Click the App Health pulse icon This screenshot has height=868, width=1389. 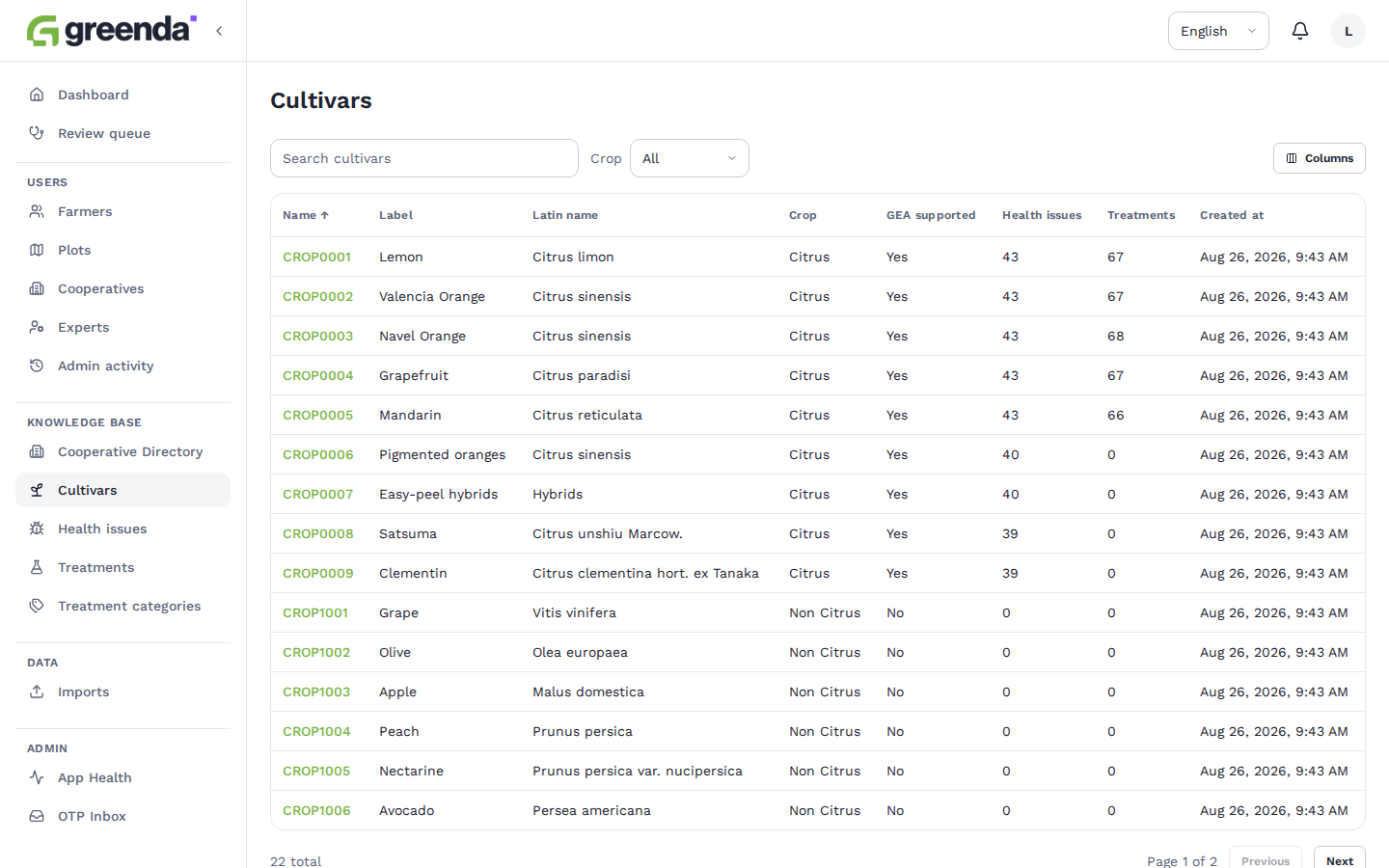[37, 777]
